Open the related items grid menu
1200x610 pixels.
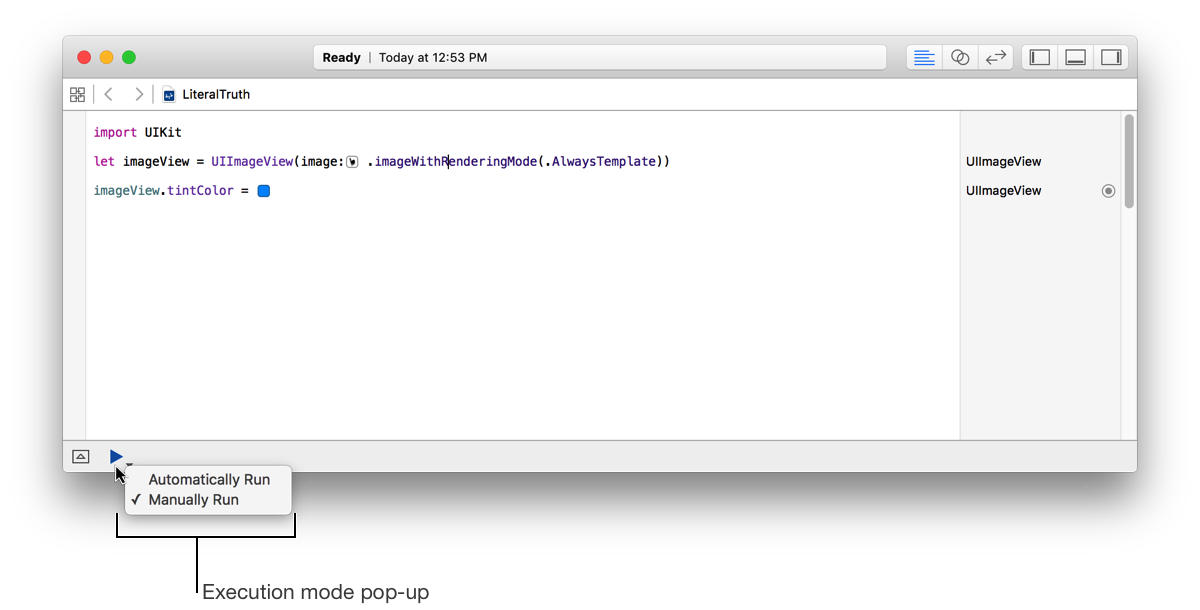[77, 95]
